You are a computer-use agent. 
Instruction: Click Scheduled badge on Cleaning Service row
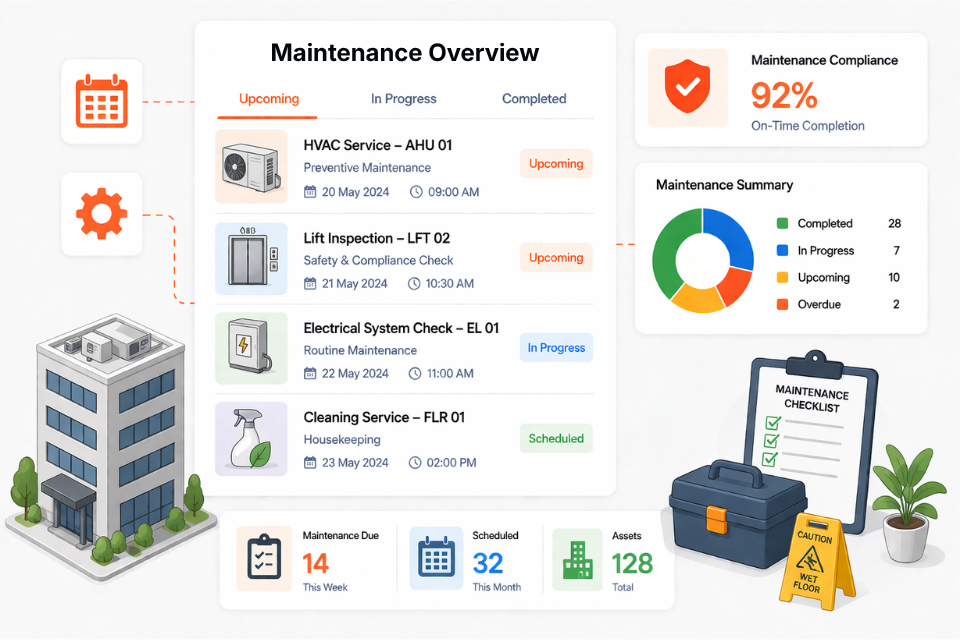[x=556, y=439]
